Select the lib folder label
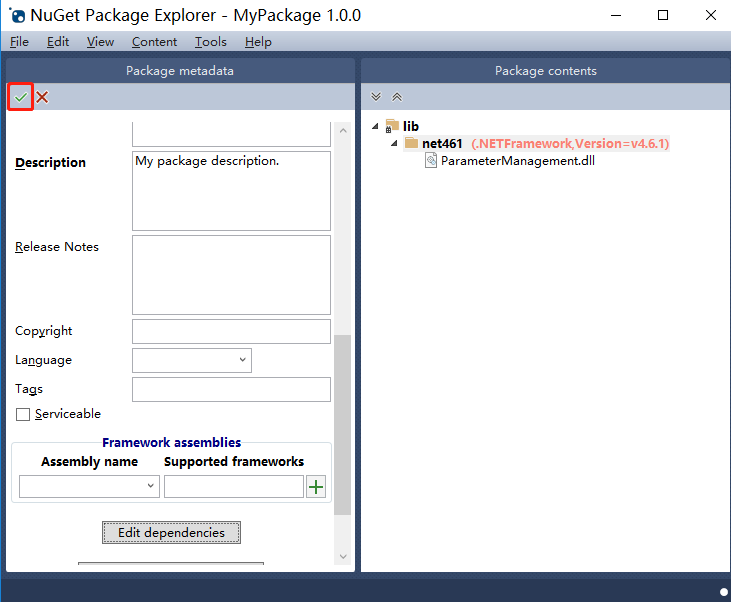Image resolution: width=731 pixels, height=602 pixels. point(411,126)
